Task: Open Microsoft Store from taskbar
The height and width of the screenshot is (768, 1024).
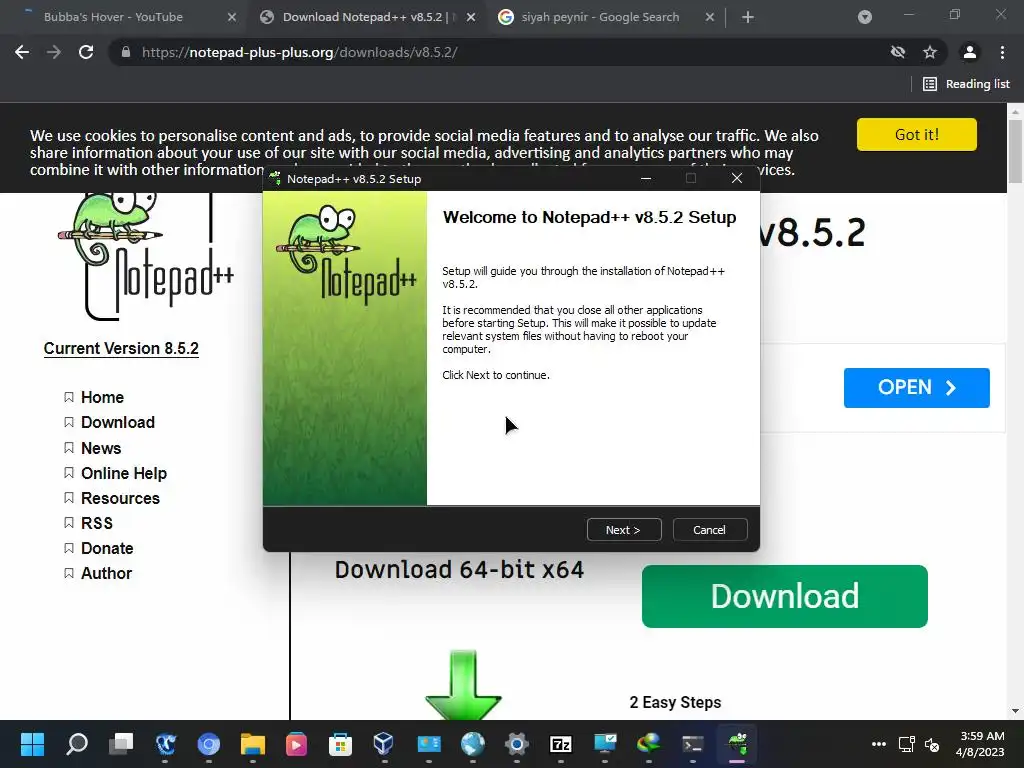Action: point(340,743)
